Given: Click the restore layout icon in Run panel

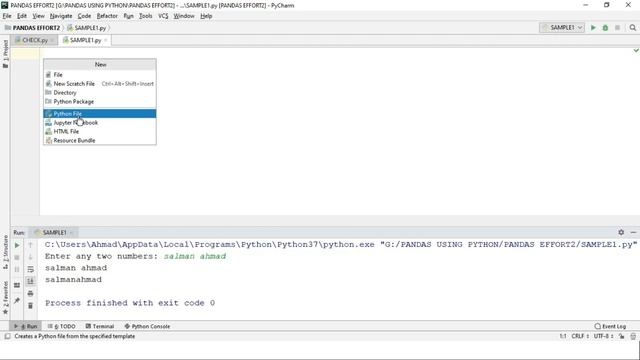Looking at the screenshot, I should pos(17,285).
